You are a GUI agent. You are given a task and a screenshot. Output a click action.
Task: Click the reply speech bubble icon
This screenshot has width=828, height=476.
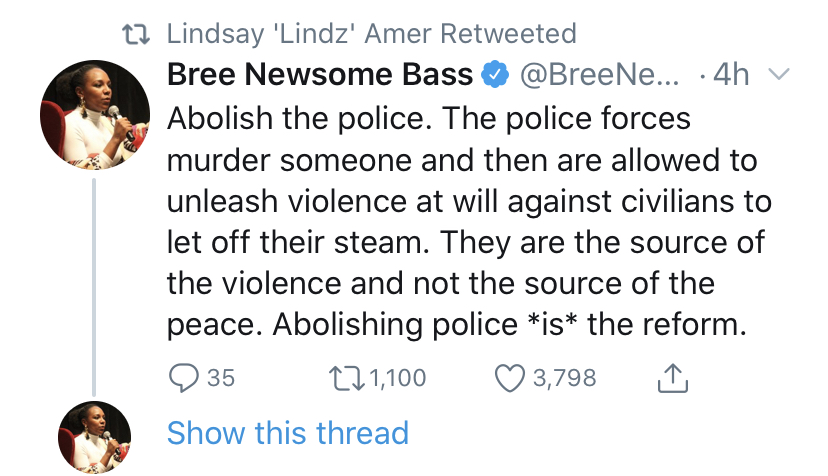point(184,378)
